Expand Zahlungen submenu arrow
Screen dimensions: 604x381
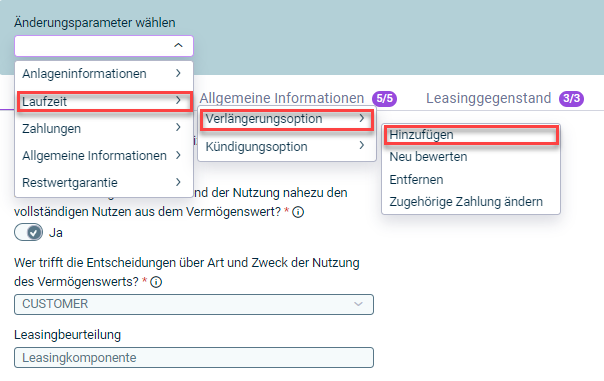pos(178,128)
